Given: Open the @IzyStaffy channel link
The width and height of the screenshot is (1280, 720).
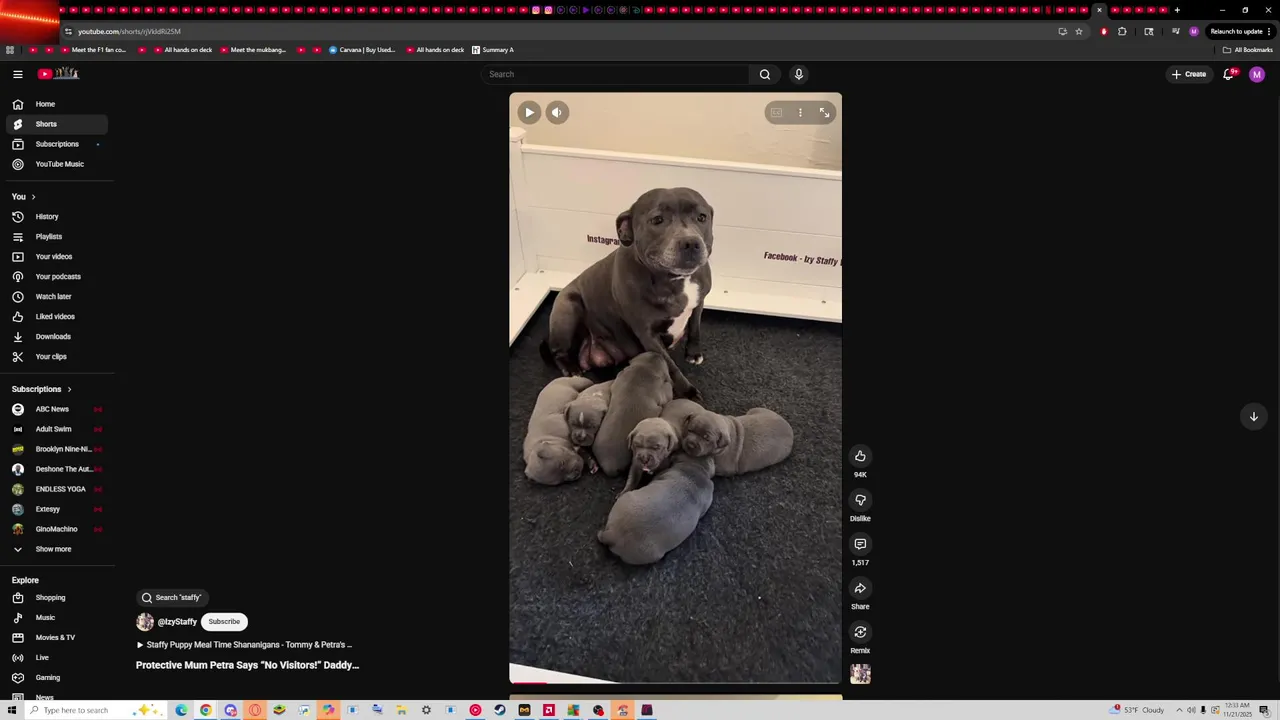Looking at the screenshot, I should point(177,622).
